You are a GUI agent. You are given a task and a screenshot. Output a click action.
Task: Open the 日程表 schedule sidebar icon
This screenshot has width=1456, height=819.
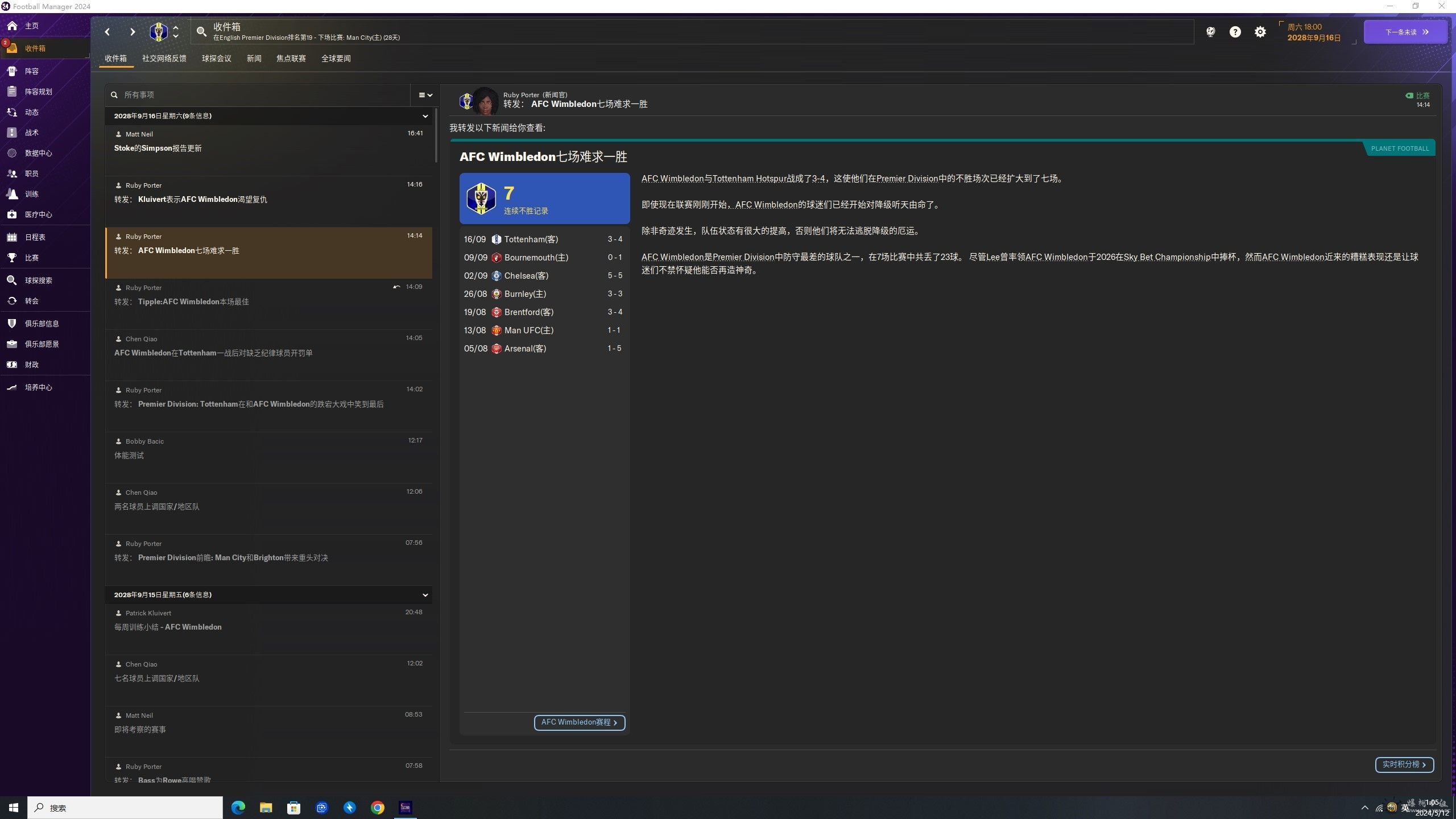pos(12,237)
